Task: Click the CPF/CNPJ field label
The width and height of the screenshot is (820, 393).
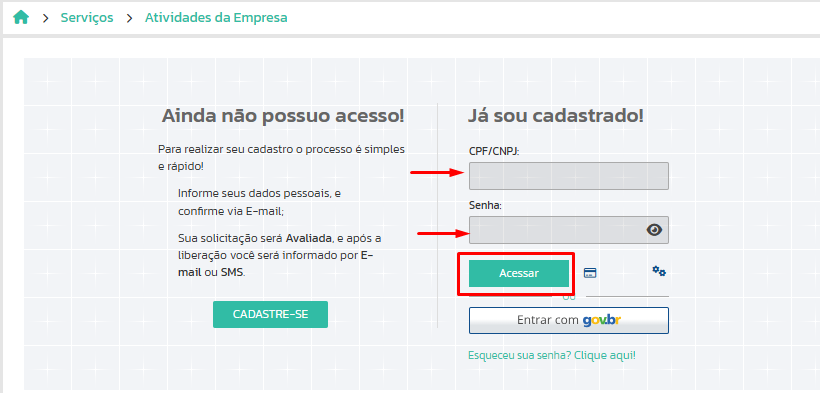Action: (494, 151)
